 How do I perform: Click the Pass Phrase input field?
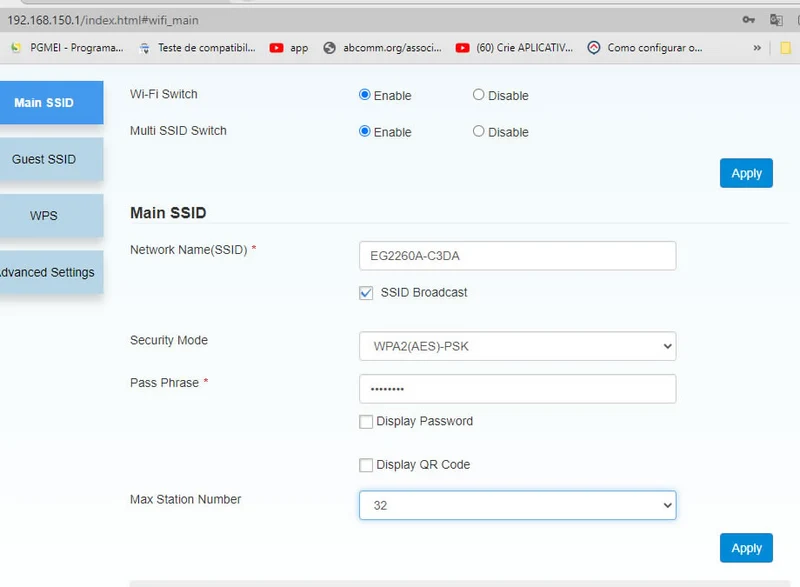pyautogui.click(x=517, y=389)
